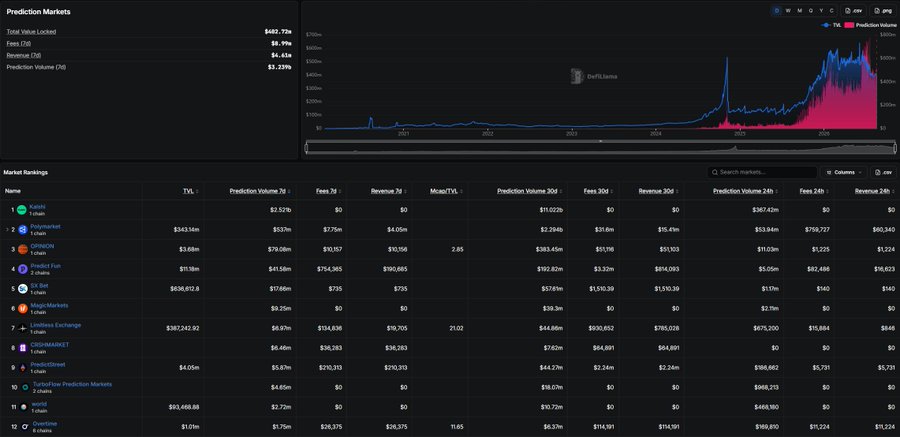Open the OPINION protocol link
900x437 pixels.
pyautogui.click(x=42, y=246)
